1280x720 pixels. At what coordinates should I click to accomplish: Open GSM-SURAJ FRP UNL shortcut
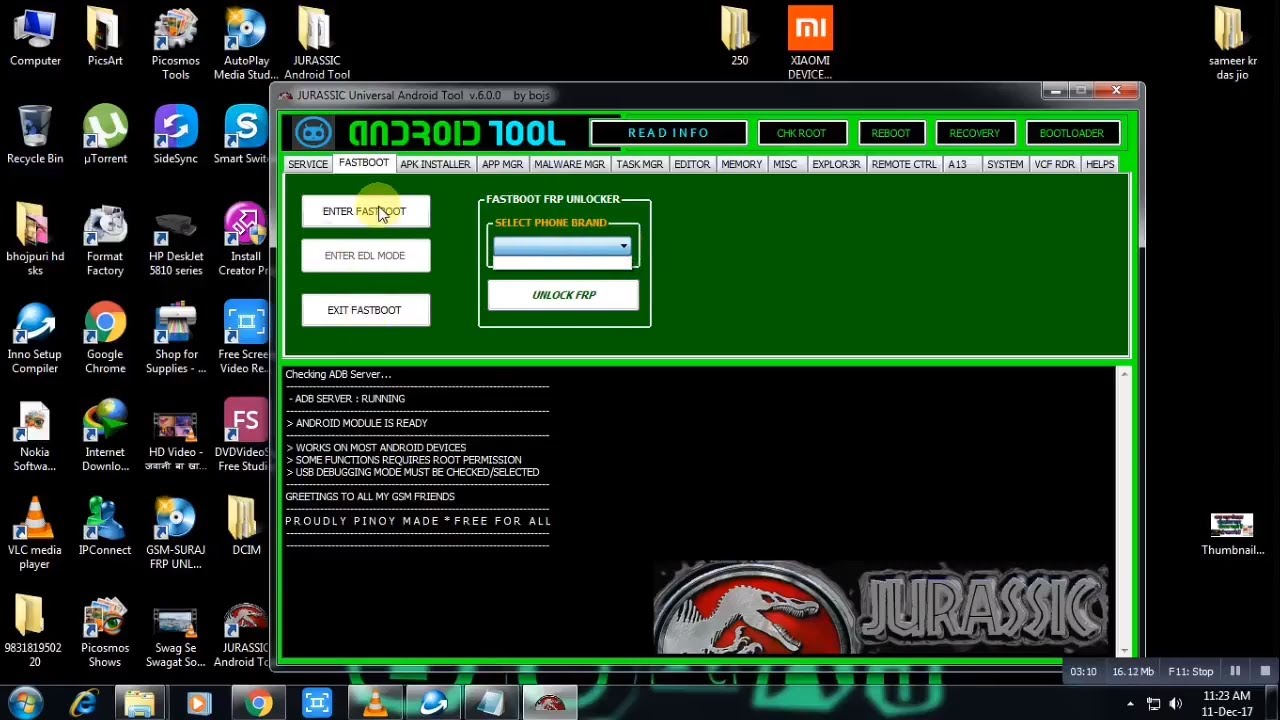point(175,534)
